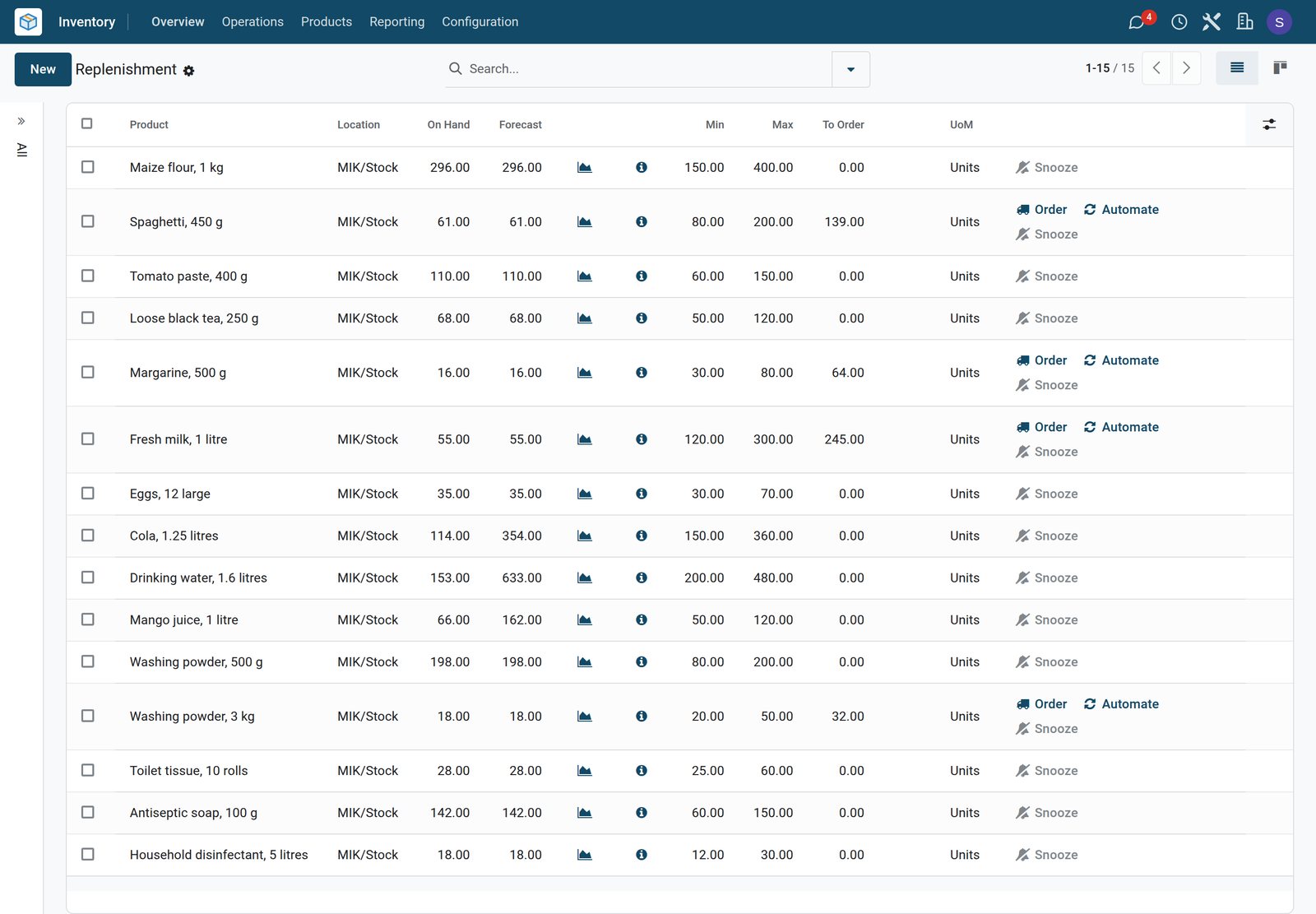
Task: Sort by the On Hand column header
Action: tap(448, 125)
